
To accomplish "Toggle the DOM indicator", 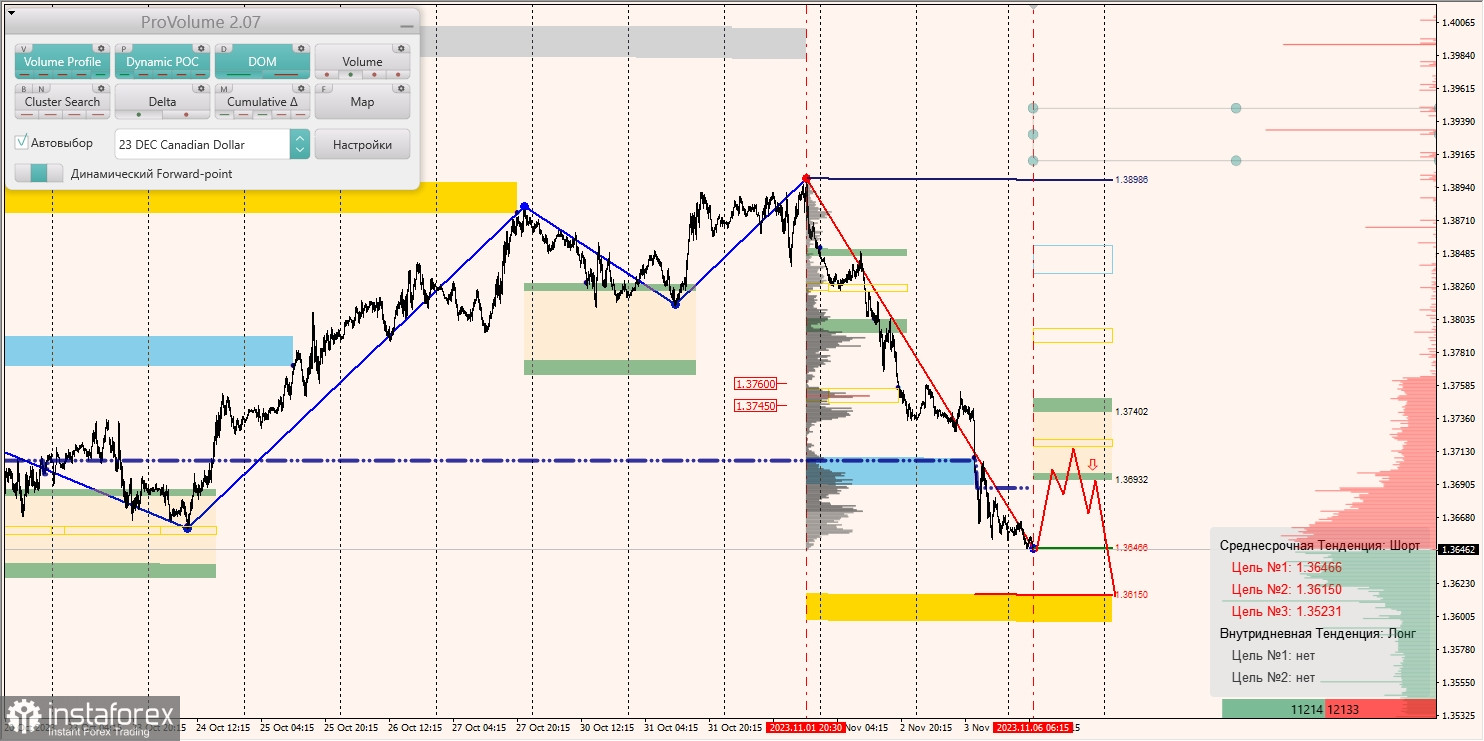I will click(x=262, y=62).
